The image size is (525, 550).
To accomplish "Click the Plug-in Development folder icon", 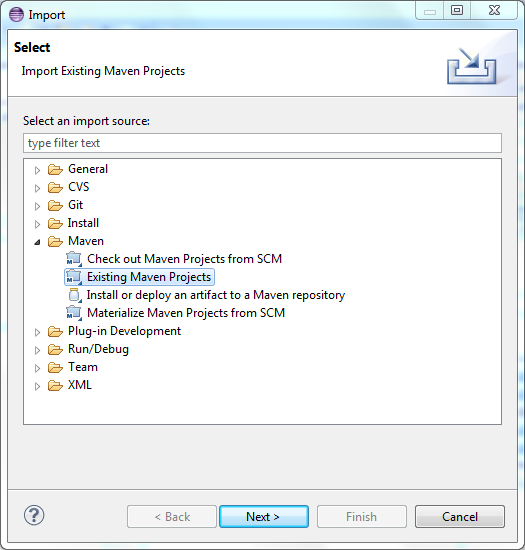I will 55,331.
